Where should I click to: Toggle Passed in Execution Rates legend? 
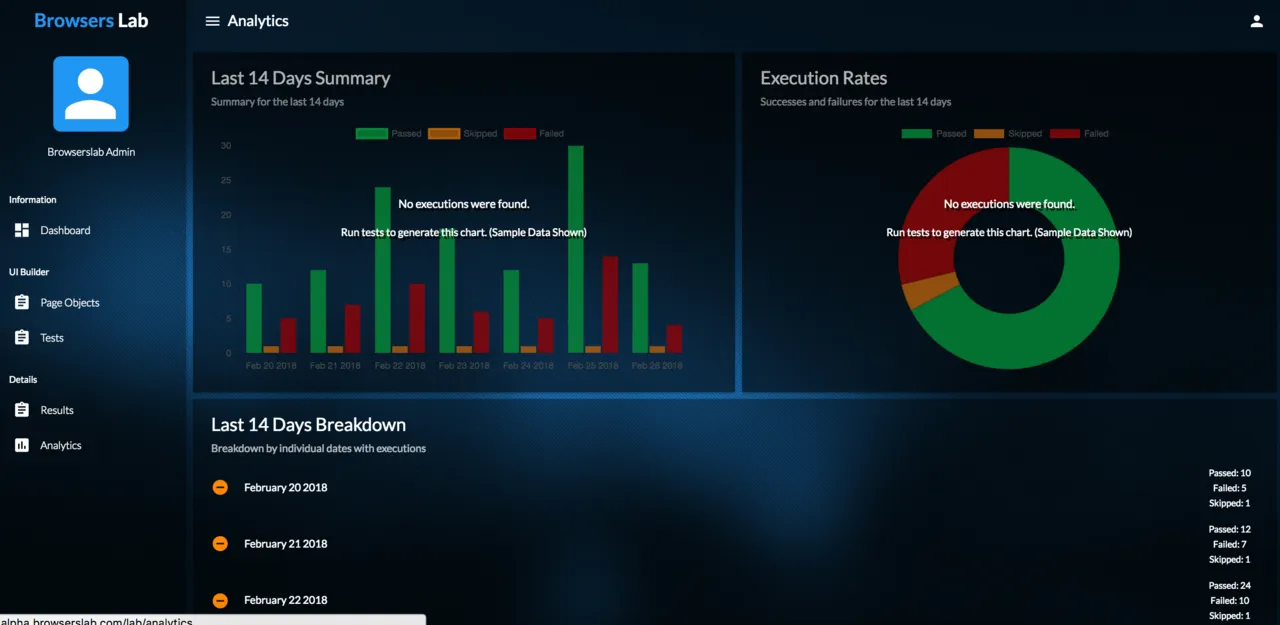pos(934,134)
